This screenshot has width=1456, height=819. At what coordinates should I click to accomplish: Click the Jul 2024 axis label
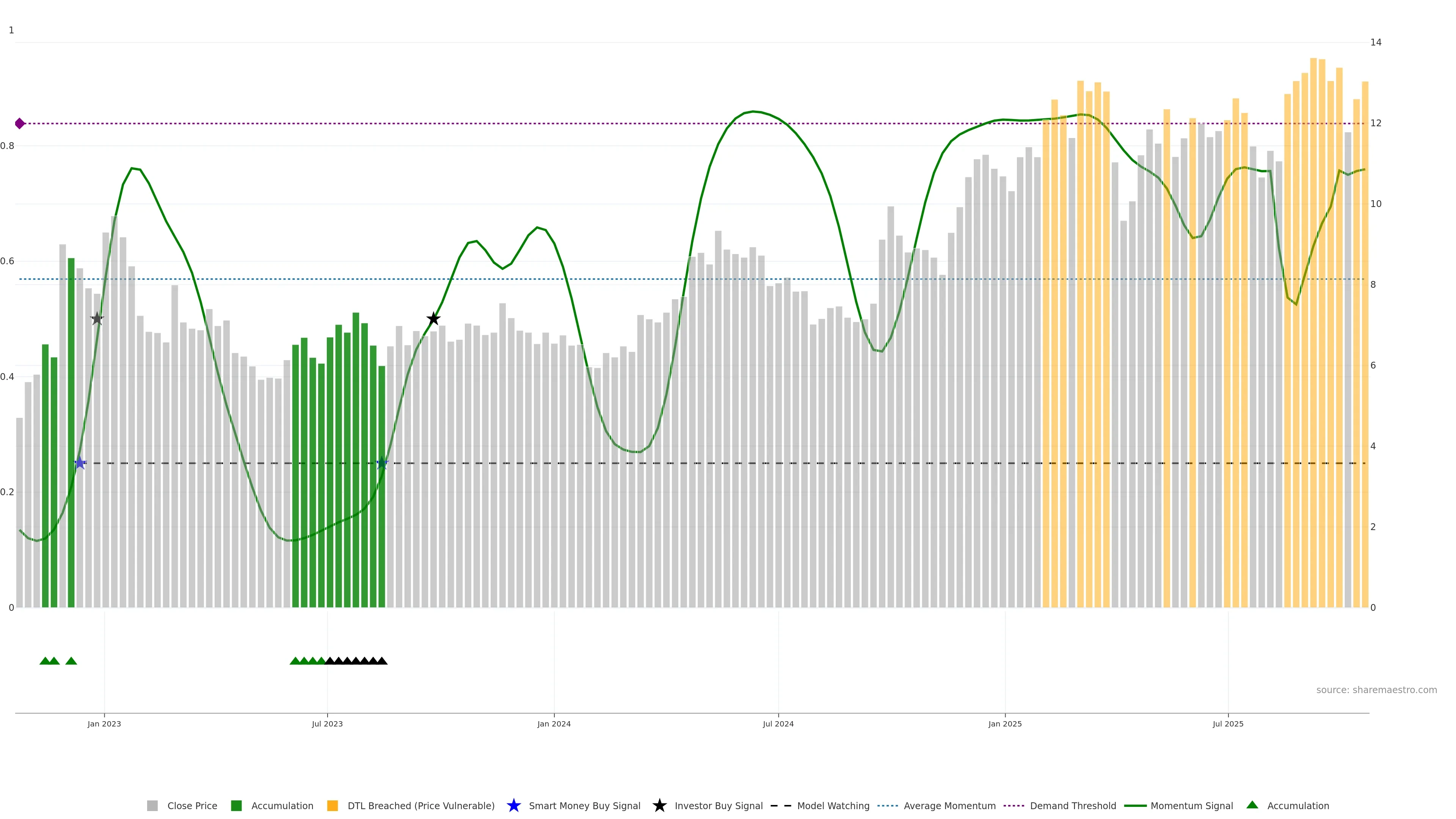(778, 723)
